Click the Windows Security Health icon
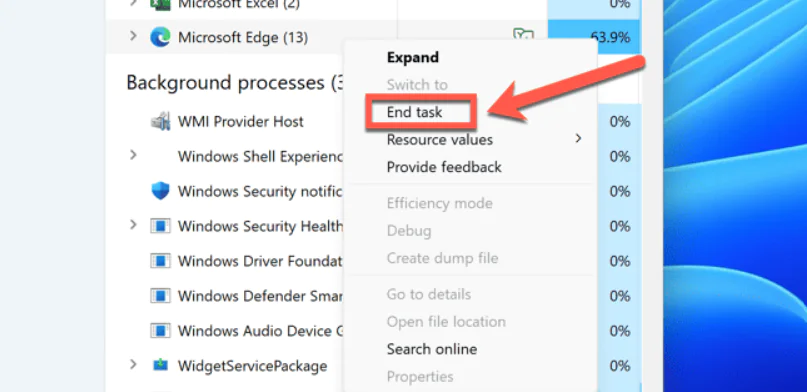This screenshot has height=392, width=807. tap(160, 226)
